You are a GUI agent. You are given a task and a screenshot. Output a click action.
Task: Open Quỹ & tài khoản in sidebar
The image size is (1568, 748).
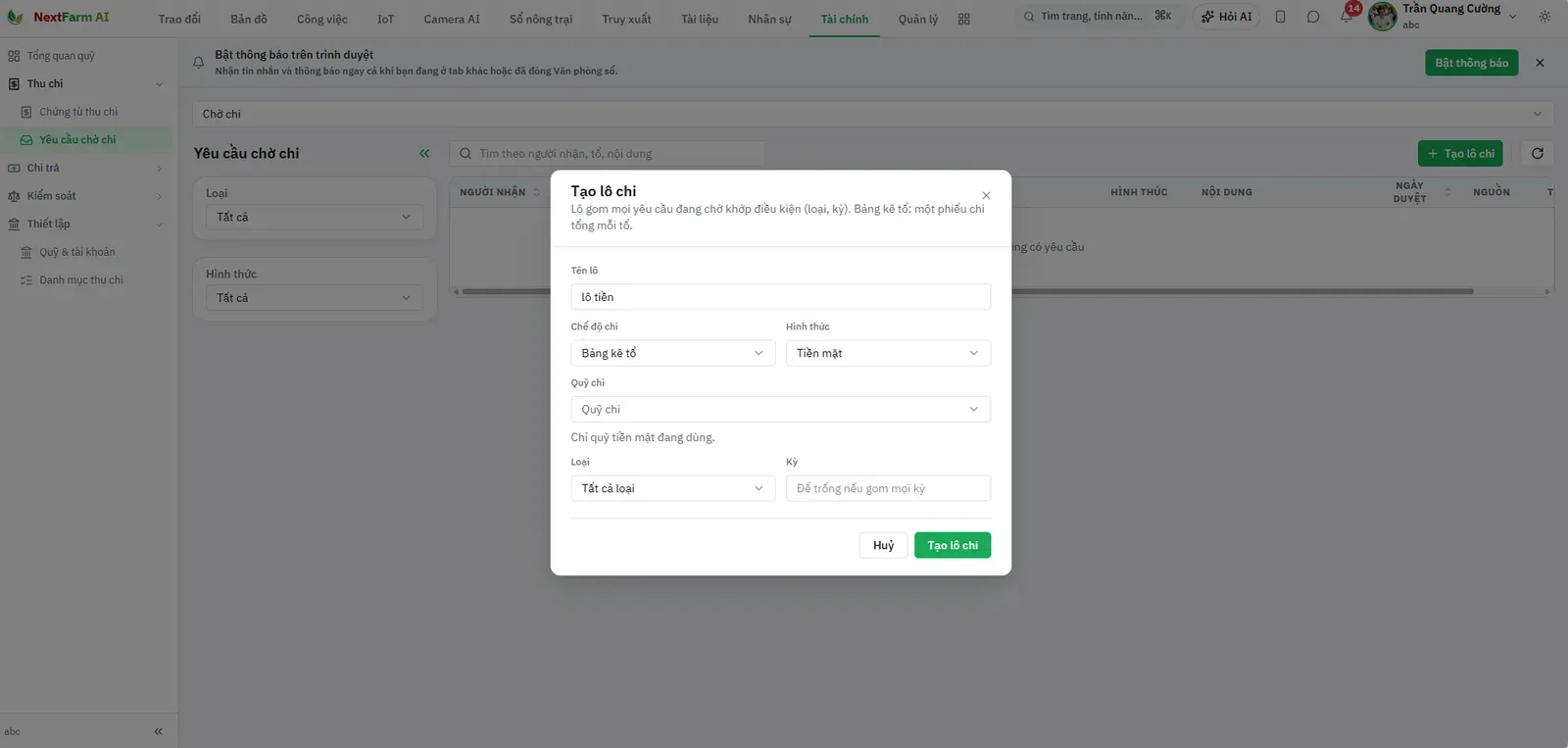point(77,252)
